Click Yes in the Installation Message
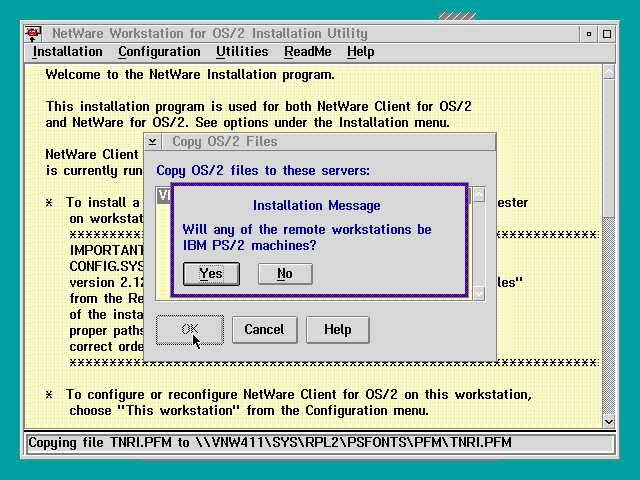The image size is (640, 480). point(211,273)
